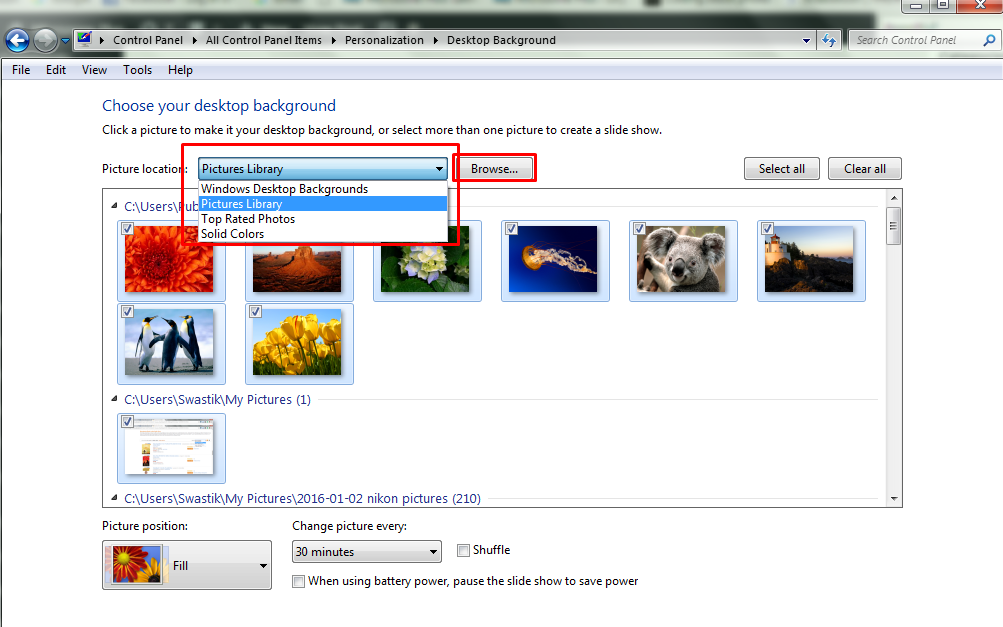Screen dimensions: 1003x627
Task: Click the Control Panel icon in address bar
Action: coord(85,40)
